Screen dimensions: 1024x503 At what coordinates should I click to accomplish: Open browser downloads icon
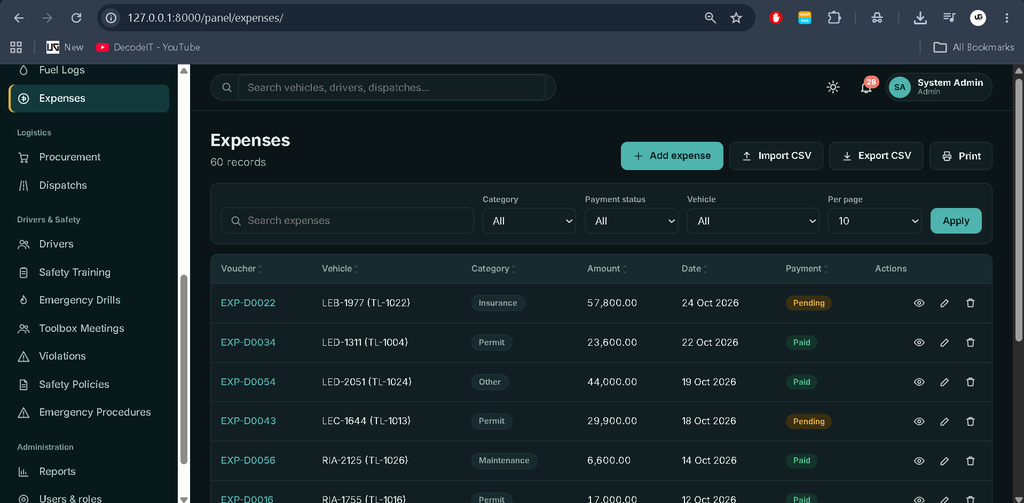920,18
